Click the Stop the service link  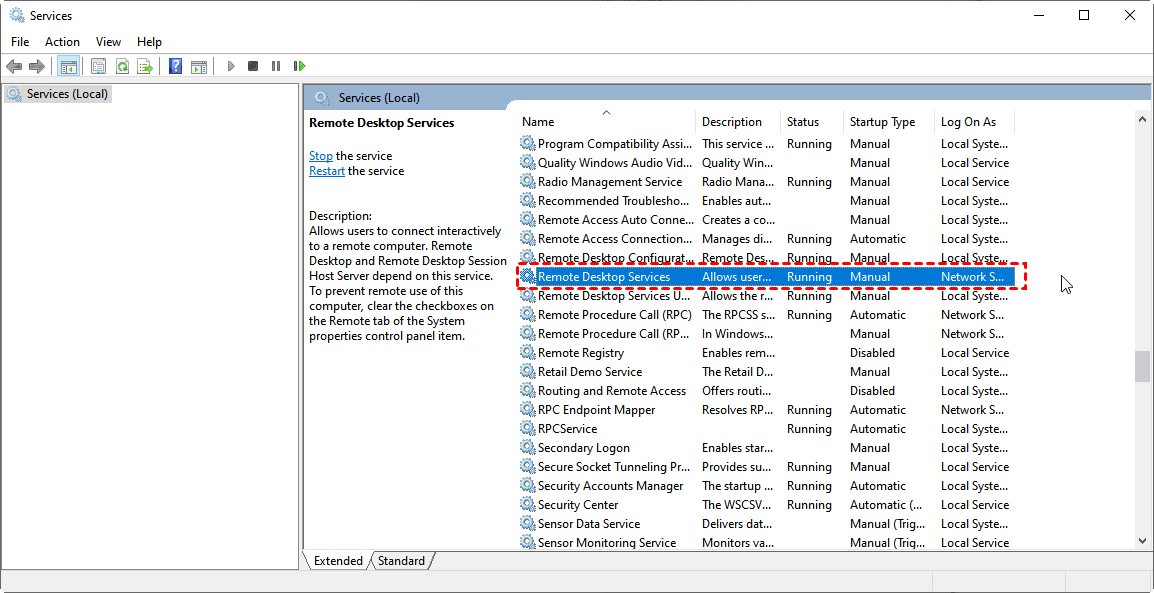[320, 156]
